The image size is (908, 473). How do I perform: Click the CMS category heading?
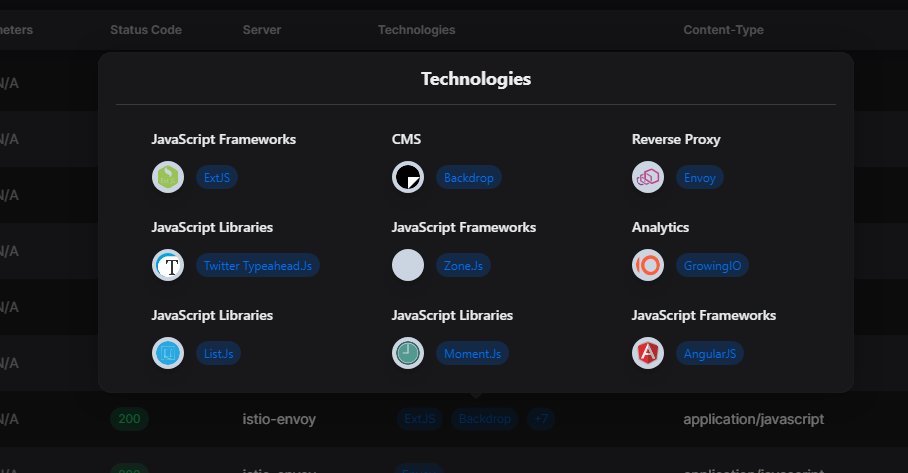point(407,139)
